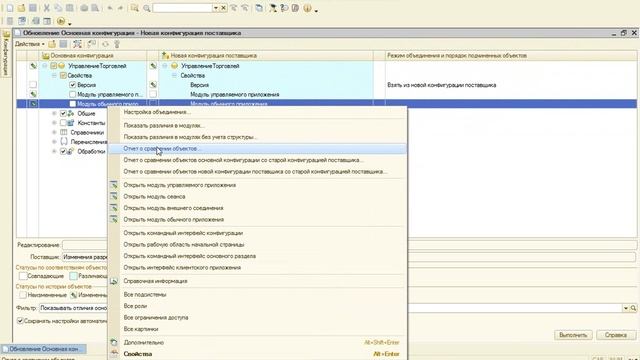This screenshot has height=360, width=640.
Task: Click the About info icon in toolbar
Action: pyautogui.click(x=307, y=8)
